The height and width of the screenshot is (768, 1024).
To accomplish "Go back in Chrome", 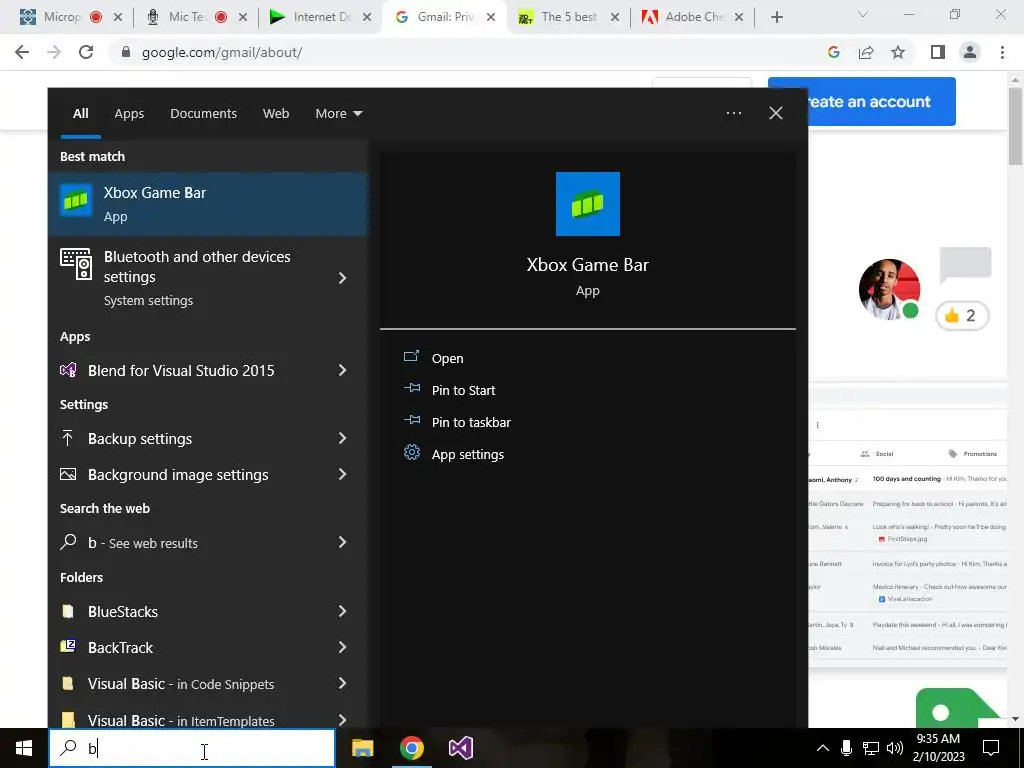I will point(22,52).
